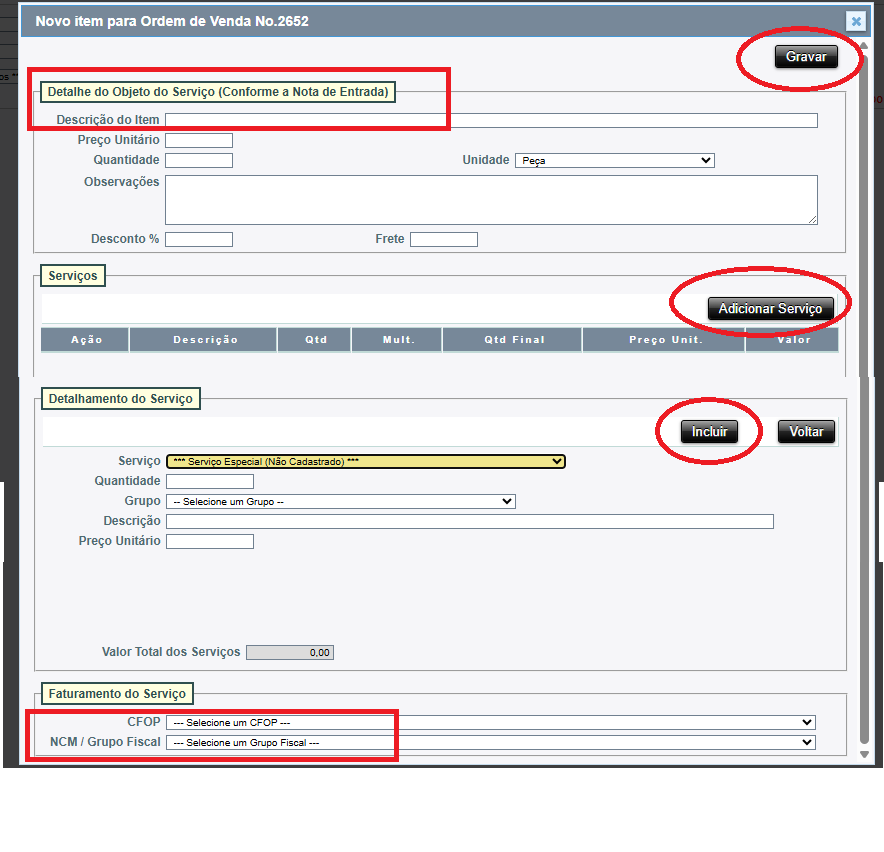
Task: Open the Unidade dropdown
Action: point(614,160)
